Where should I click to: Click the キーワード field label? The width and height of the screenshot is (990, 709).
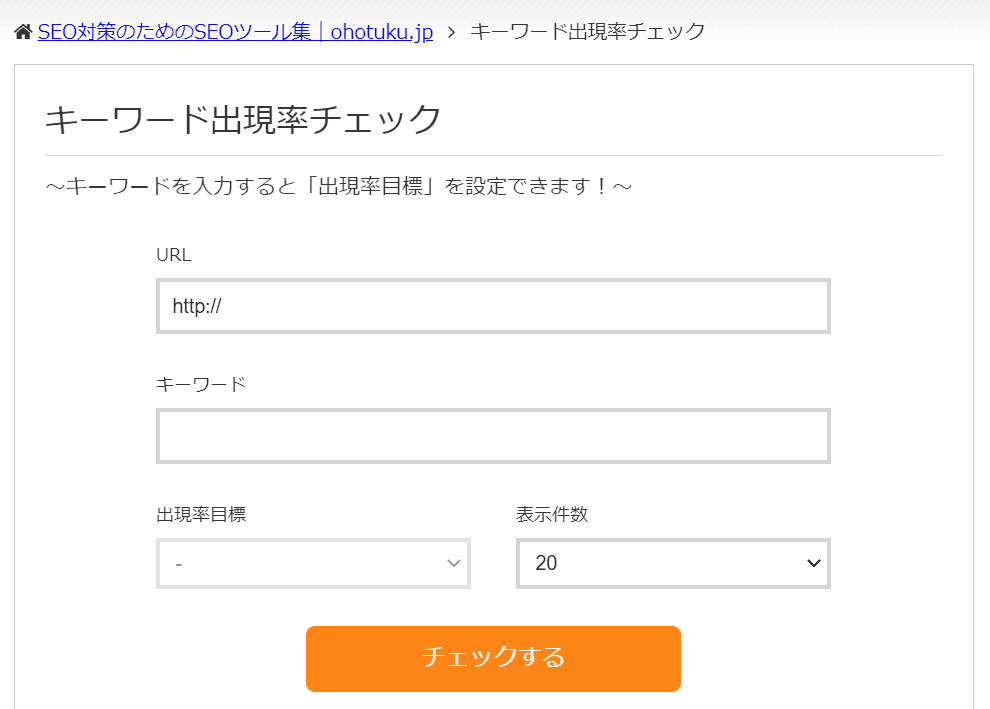tap(200, 384)
